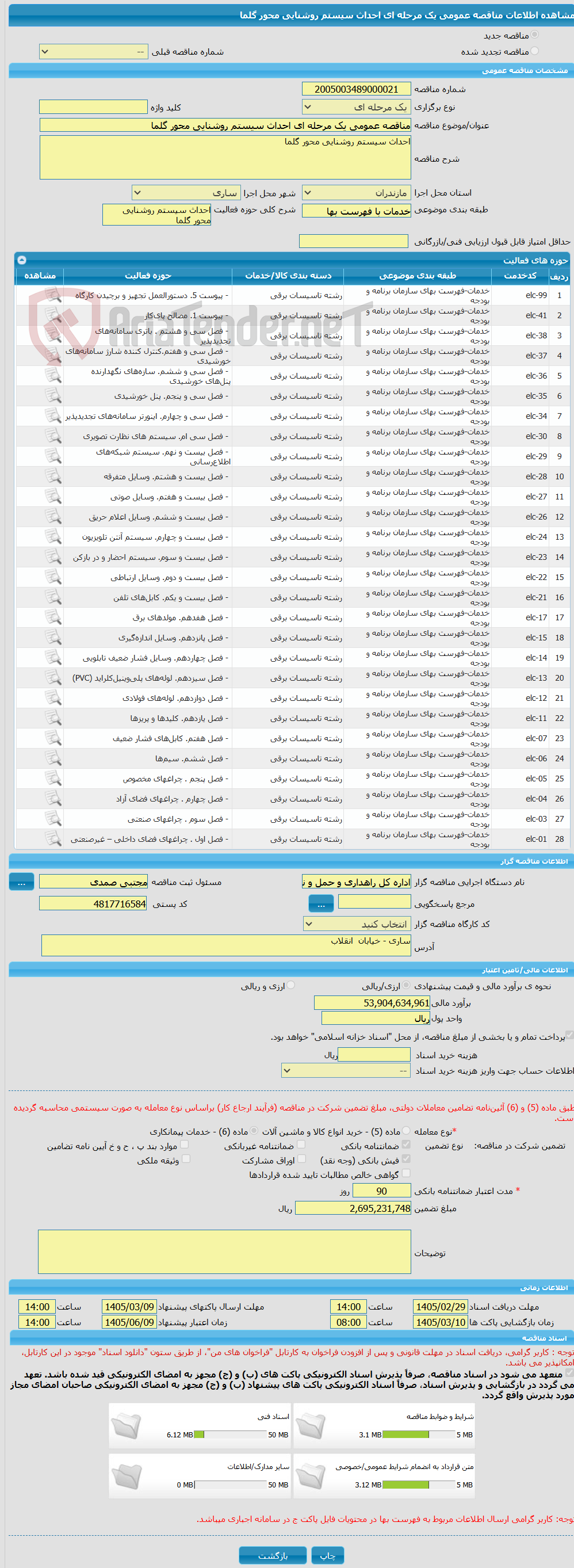Sort by the حوزه فعالیت column header
Viewport: 574px width, 1568px height.
(147, 276)
